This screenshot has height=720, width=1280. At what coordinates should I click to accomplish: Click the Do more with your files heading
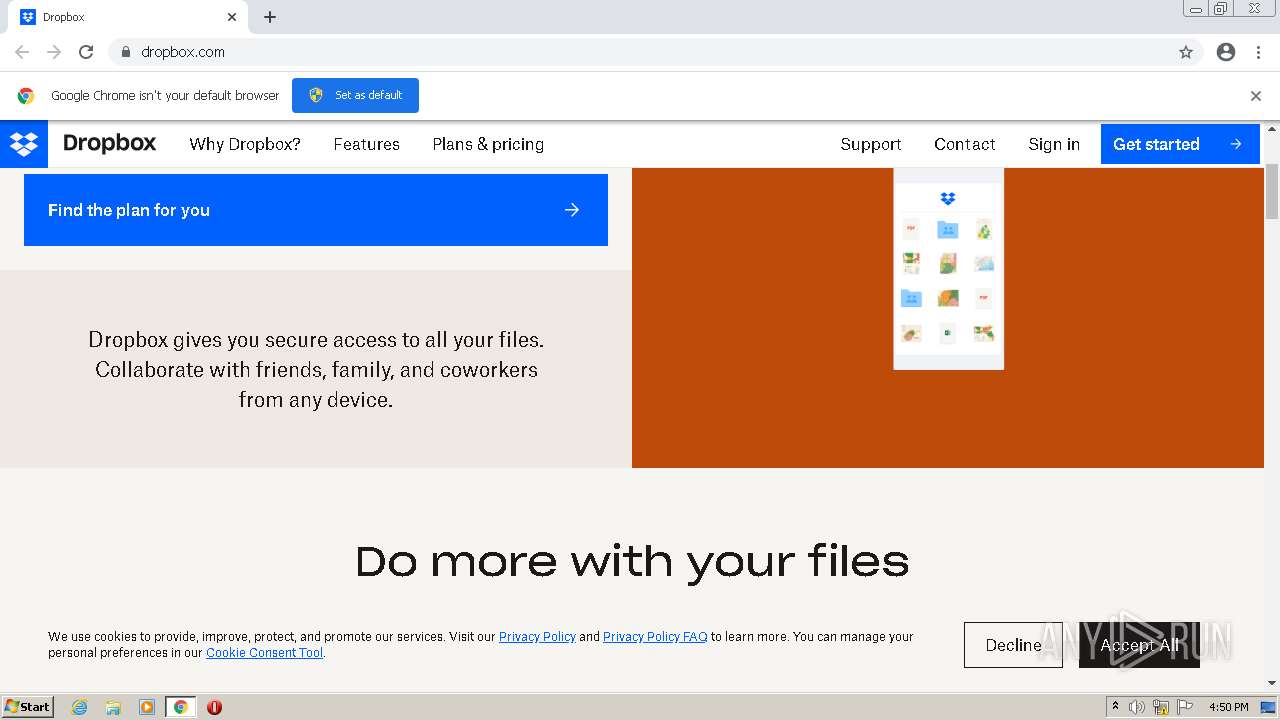pyautogui.click(x=632, y=561)
